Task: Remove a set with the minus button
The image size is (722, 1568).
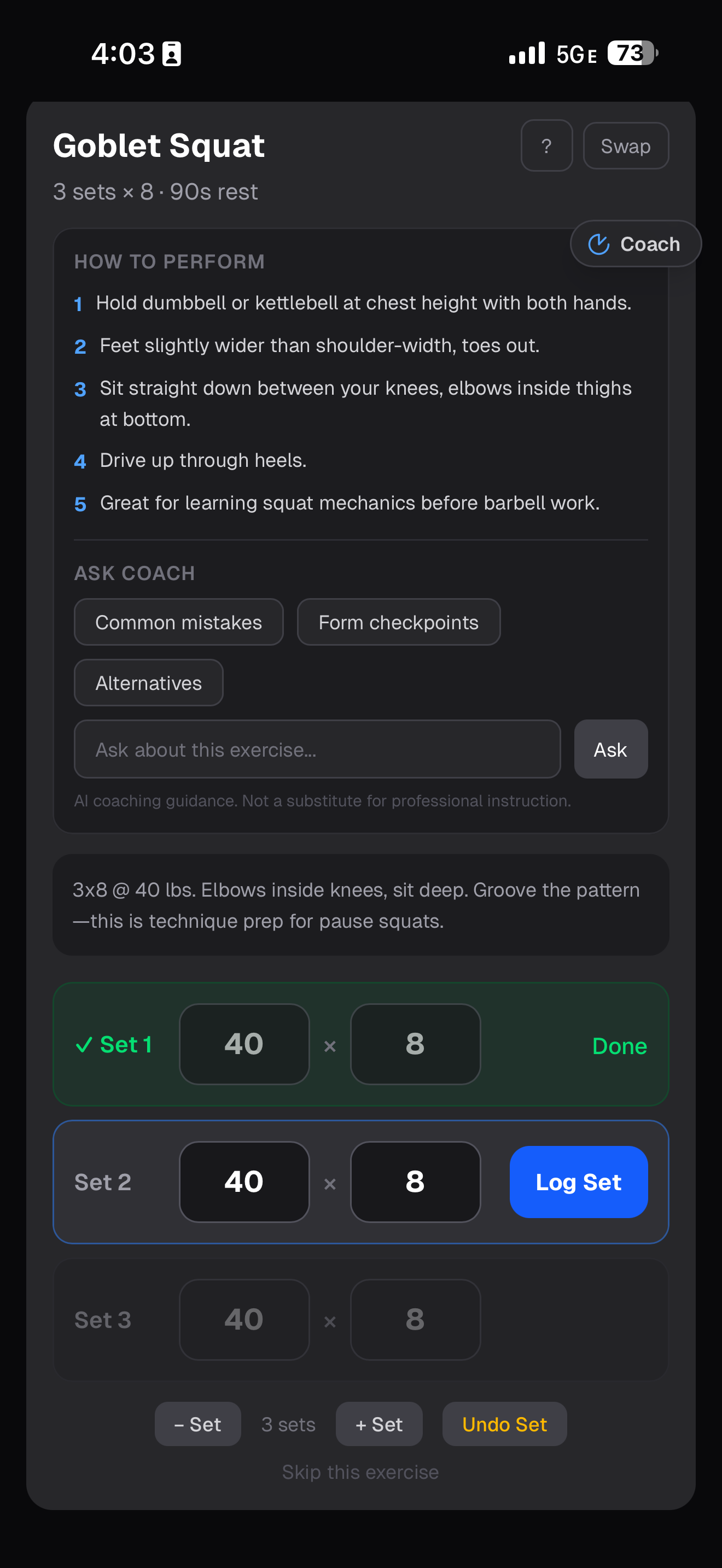Action: point(197,1424)
